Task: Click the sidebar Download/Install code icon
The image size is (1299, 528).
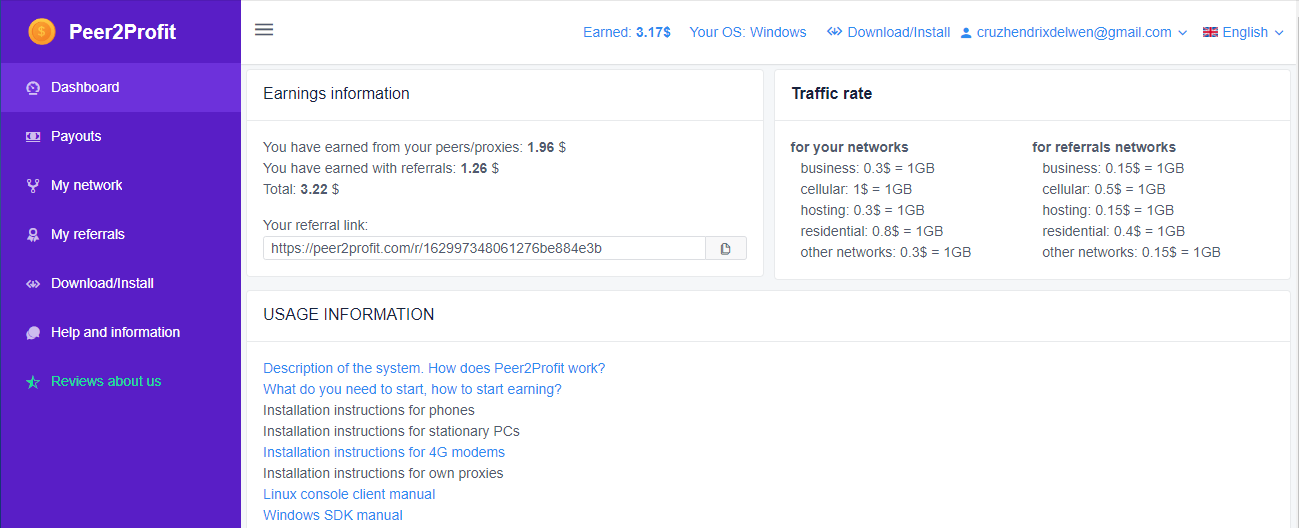Action: (x=33, y=284)
